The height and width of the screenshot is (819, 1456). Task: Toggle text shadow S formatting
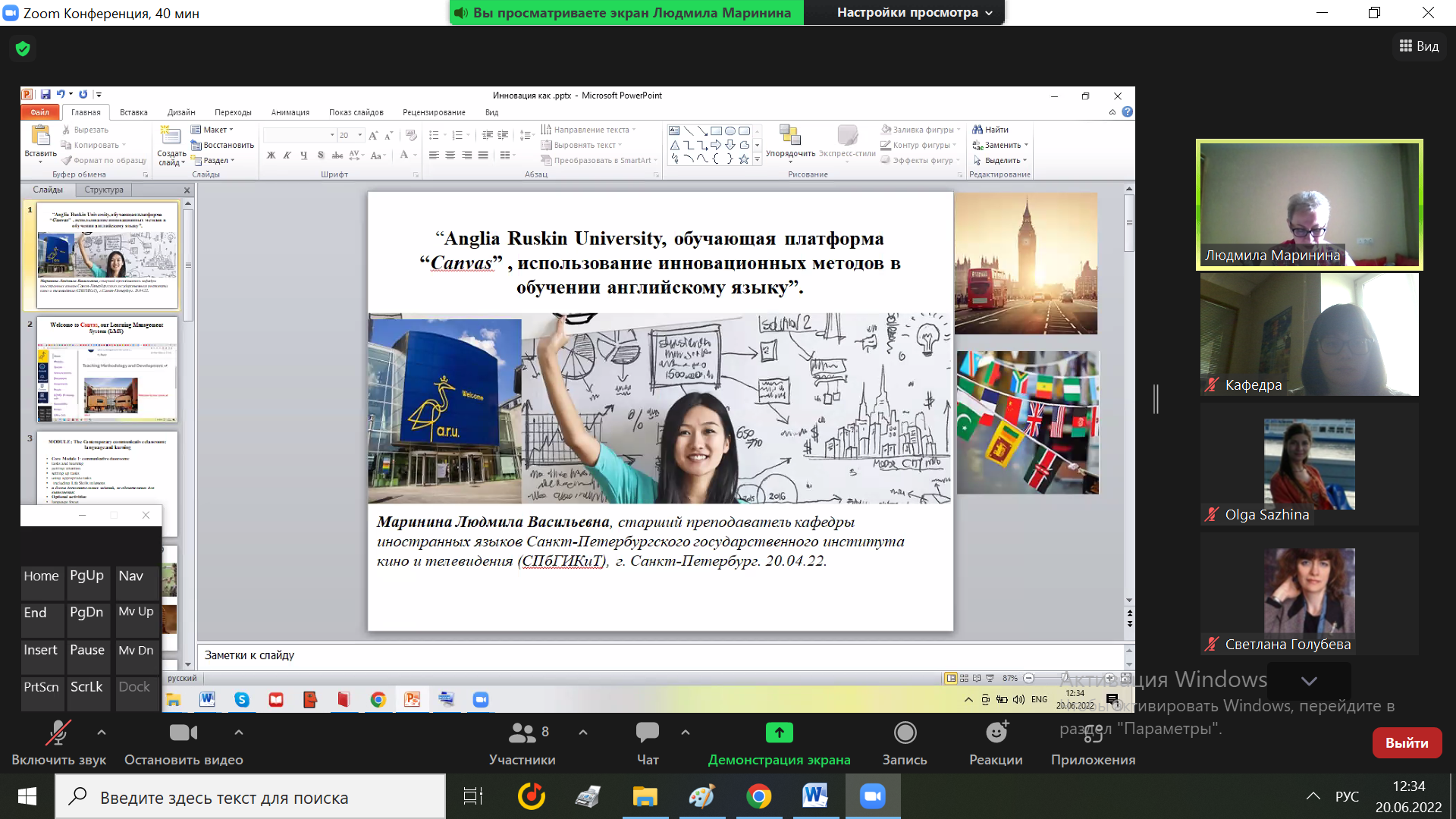point(321,155)
